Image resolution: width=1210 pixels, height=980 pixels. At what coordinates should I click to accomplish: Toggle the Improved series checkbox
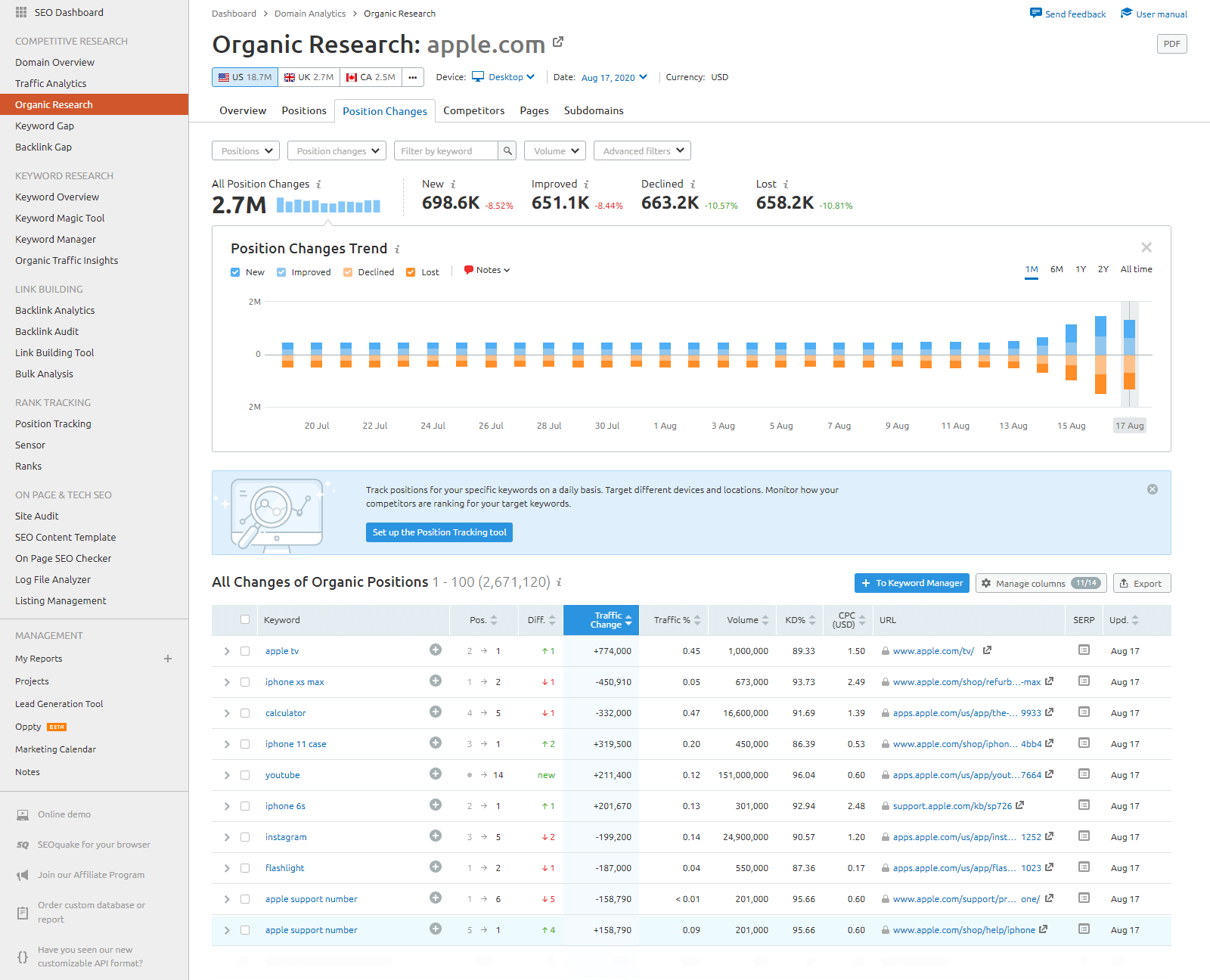281,272
